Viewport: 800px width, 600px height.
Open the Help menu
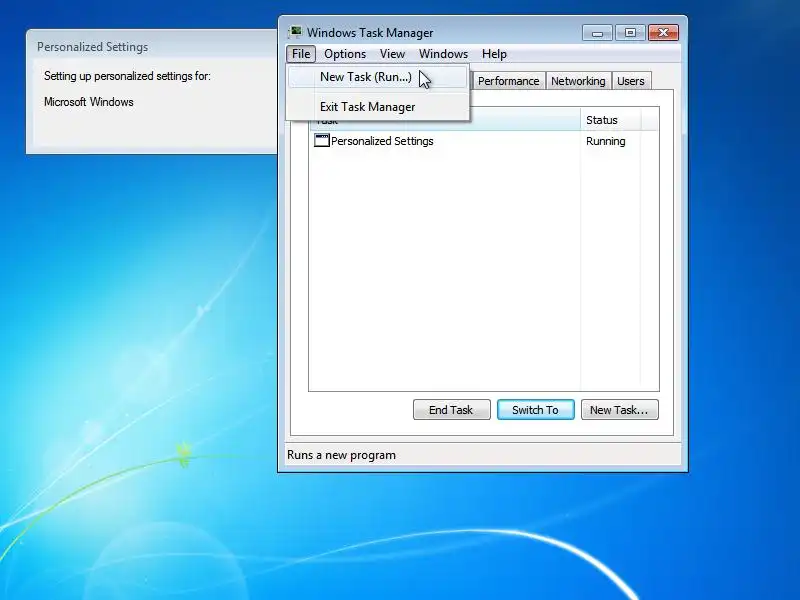pos(494,54)
